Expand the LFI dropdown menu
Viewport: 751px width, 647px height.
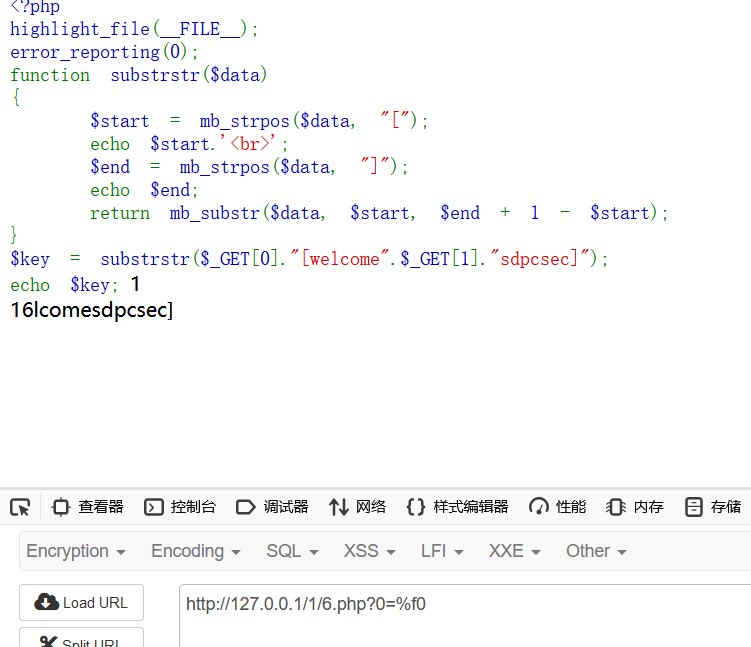442,551
